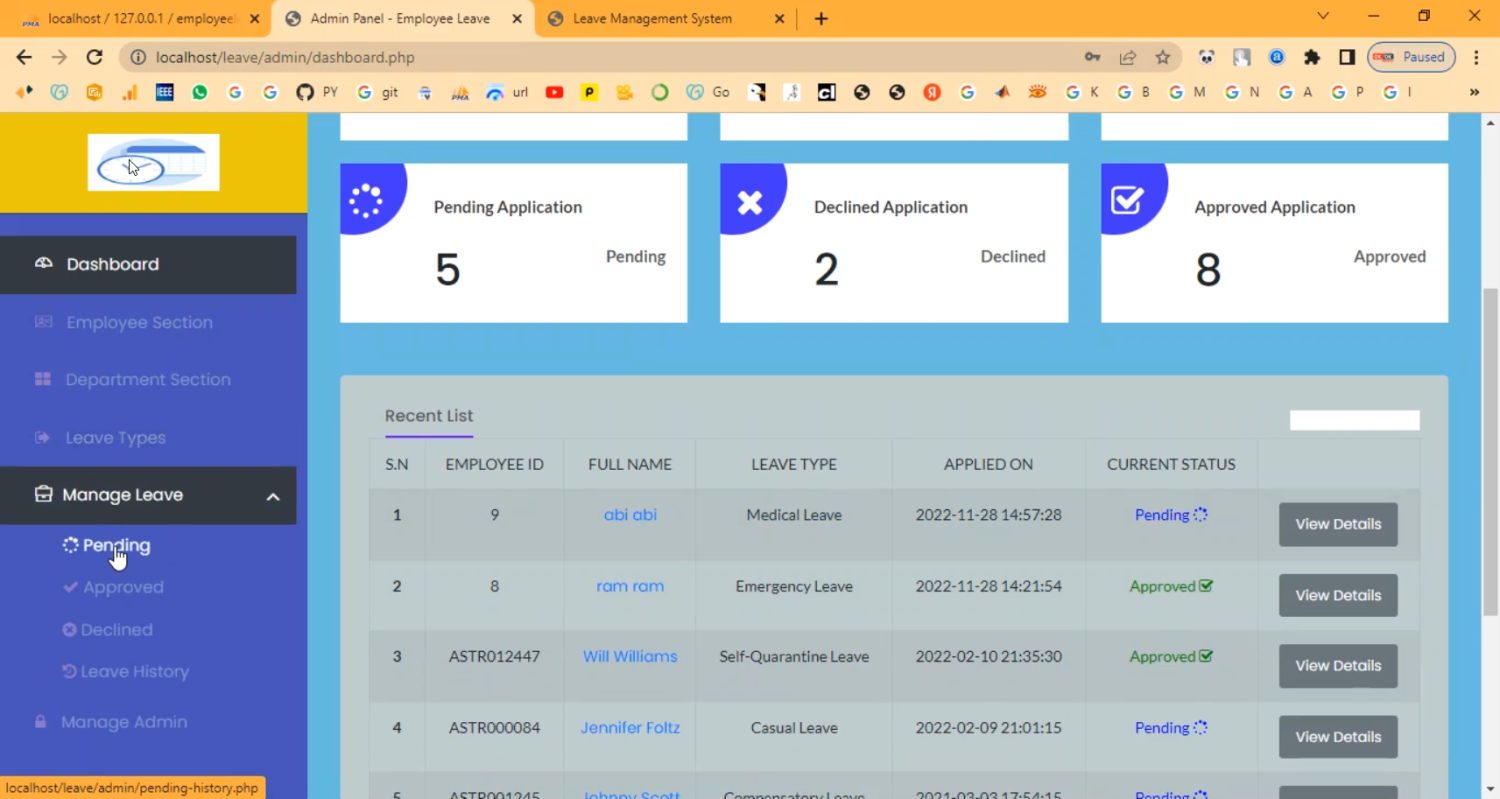Expand the Department Section menu

(x=147, y=380)
